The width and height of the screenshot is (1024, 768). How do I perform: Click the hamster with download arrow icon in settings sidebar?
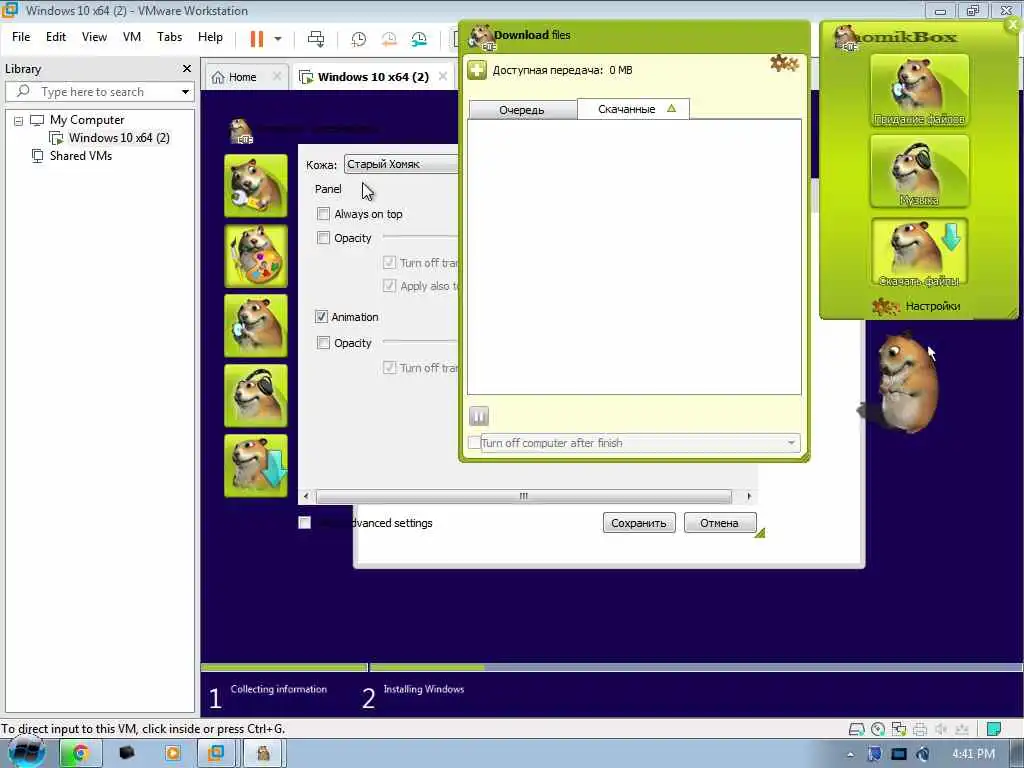pyautogui.click(x=256, y=466)
